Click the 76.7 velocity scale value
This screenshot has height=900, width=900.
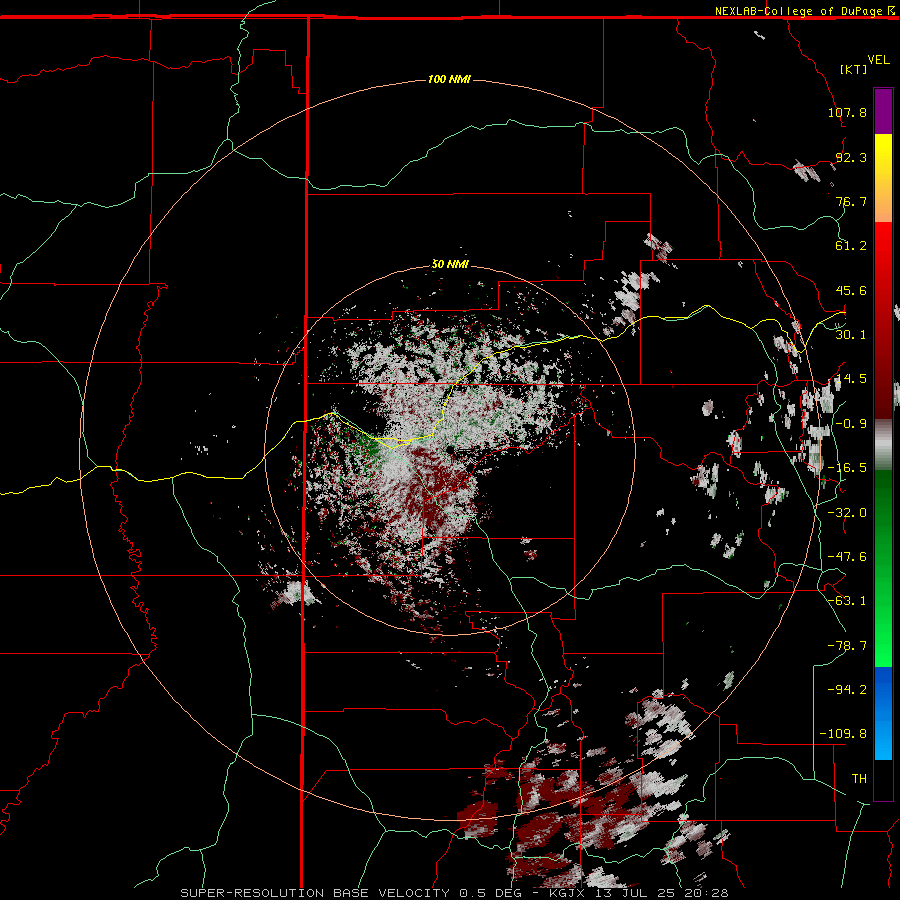coord(851,201)
